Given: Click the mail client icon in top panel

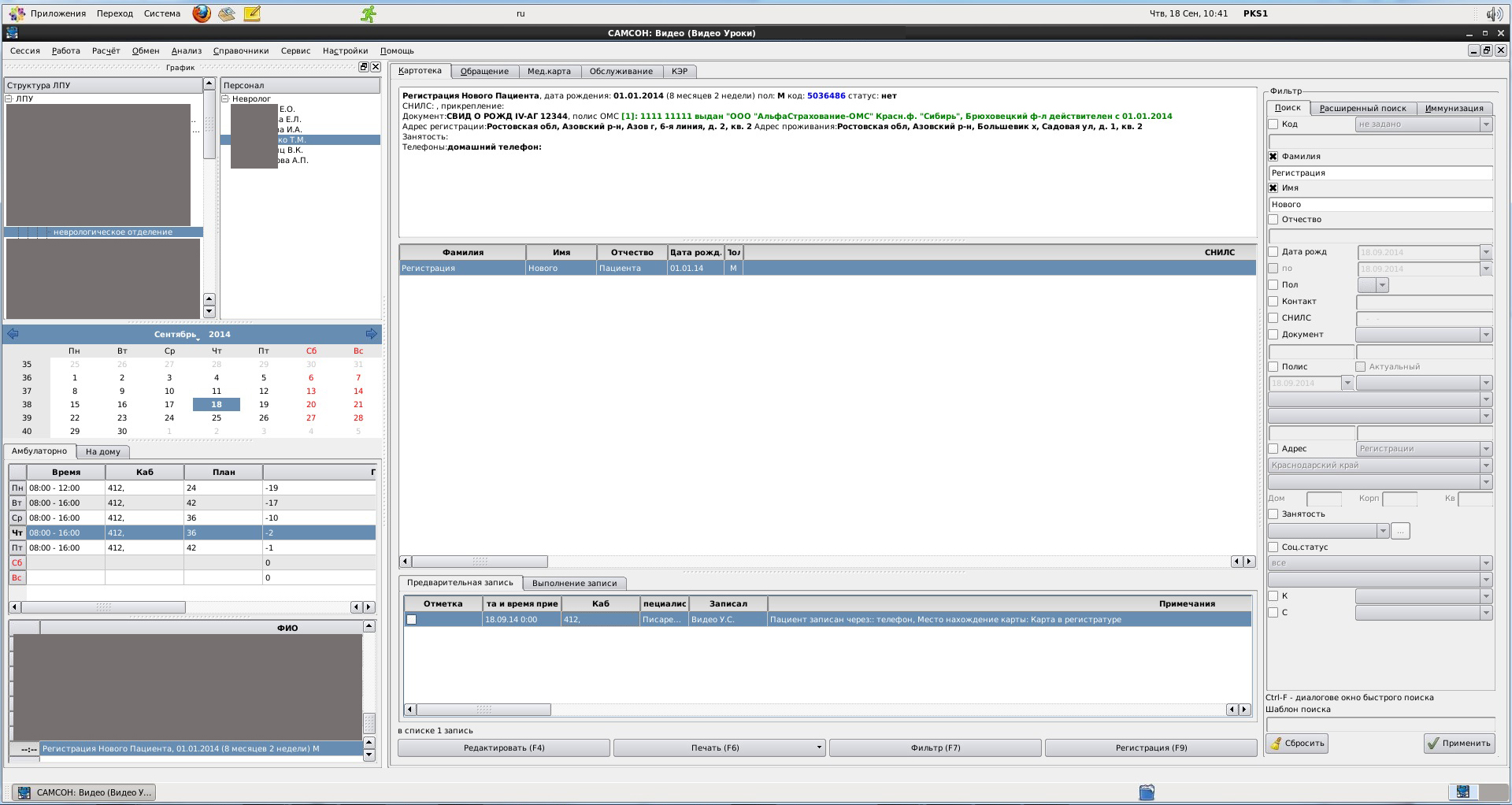Looking at the screenshot, I should tap(227, 13).
